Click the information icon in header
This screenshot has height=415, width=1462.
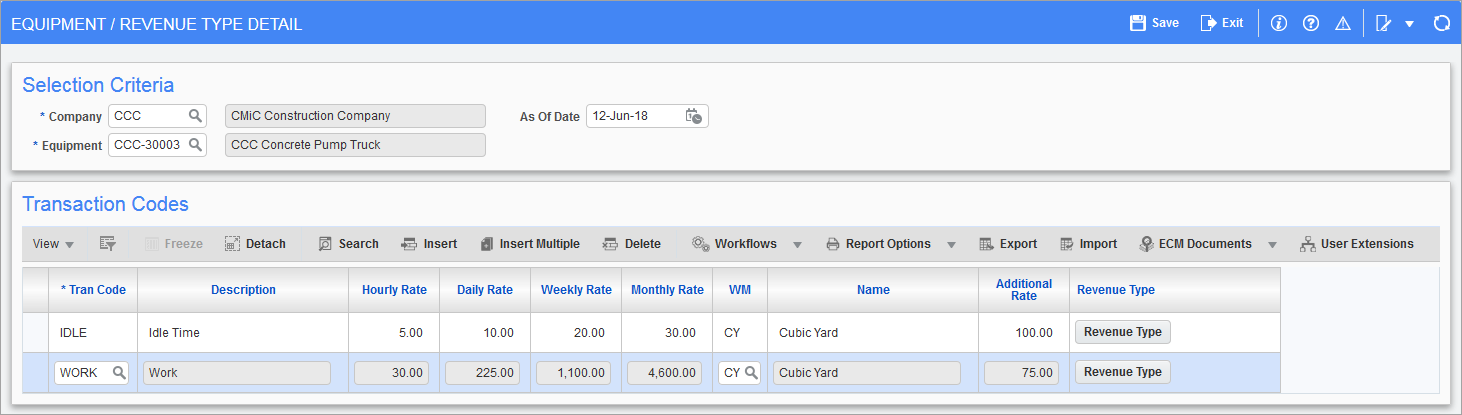(1278, 23)
